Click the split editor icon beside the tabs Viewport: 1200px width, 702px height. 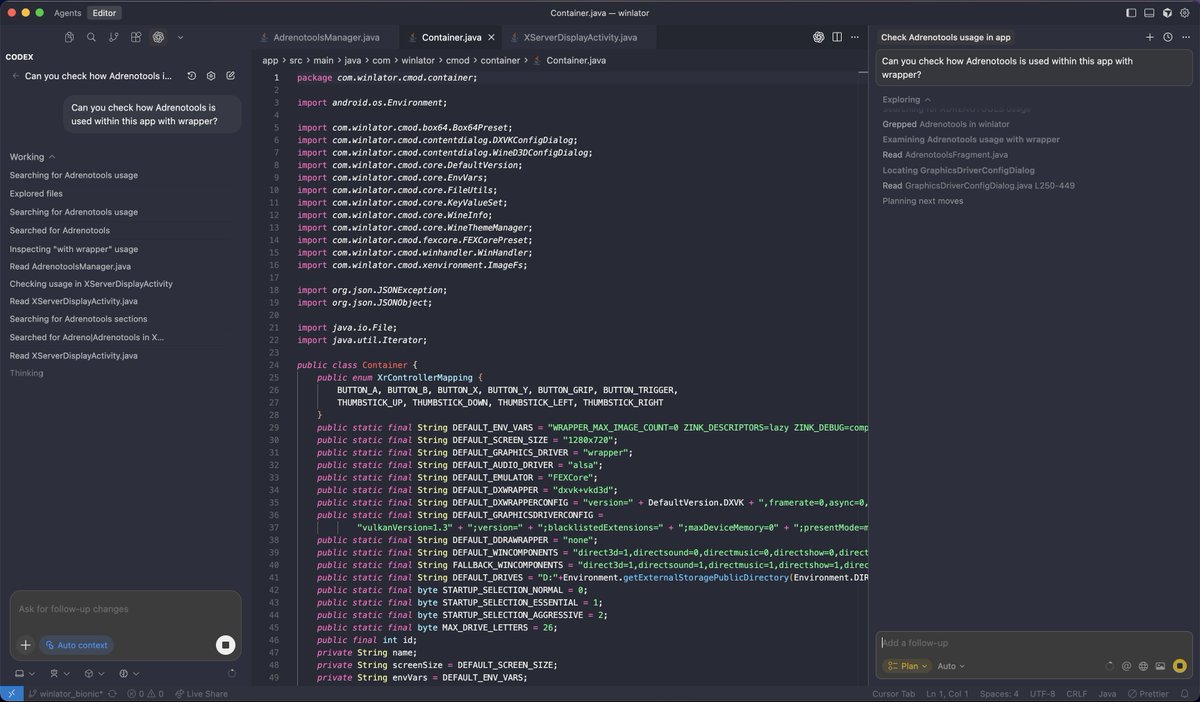pyautogui.click(x=838, y=37)
